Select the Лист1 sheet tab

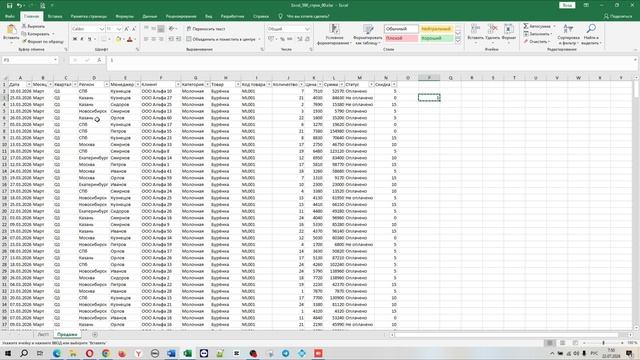[x=43, y=334]
